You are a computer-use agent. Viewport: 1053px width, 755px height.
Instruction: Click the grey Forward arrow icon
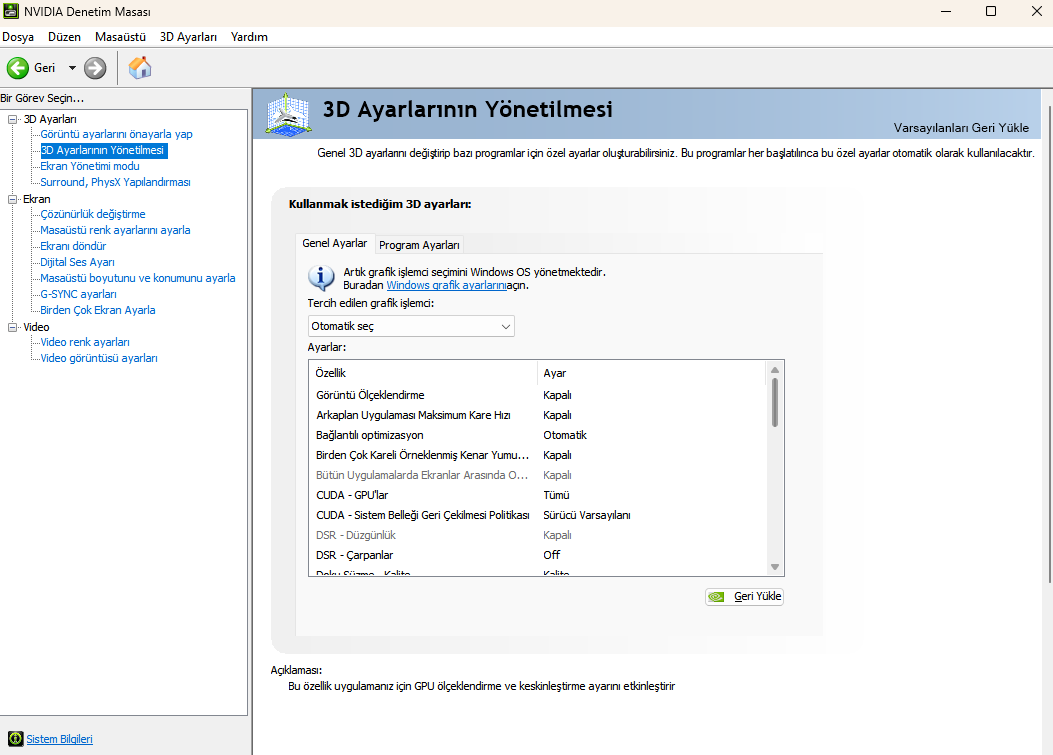pos(95,68)
